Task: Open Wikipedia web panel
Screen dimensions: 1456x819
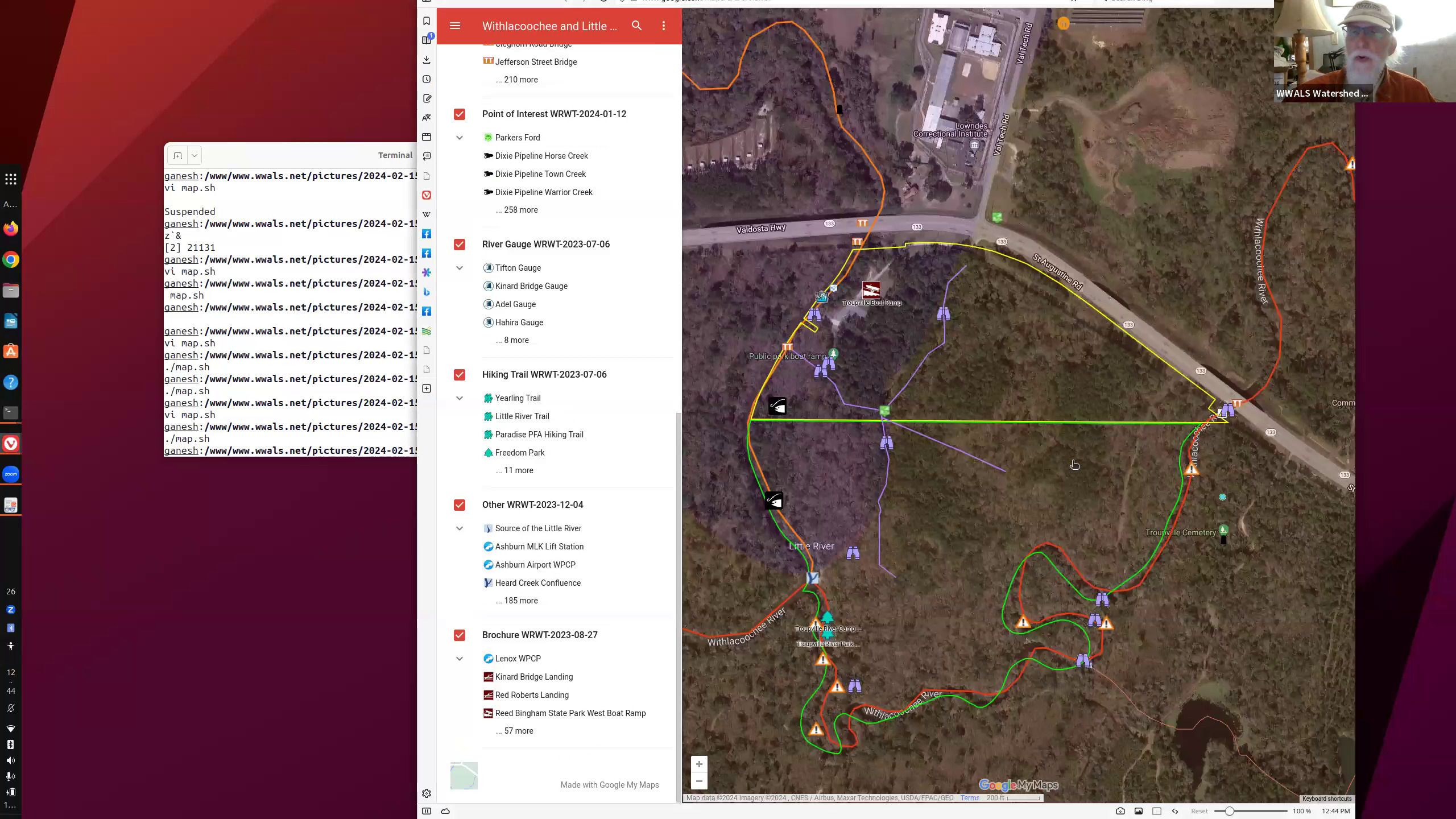Action: (427, 214)
